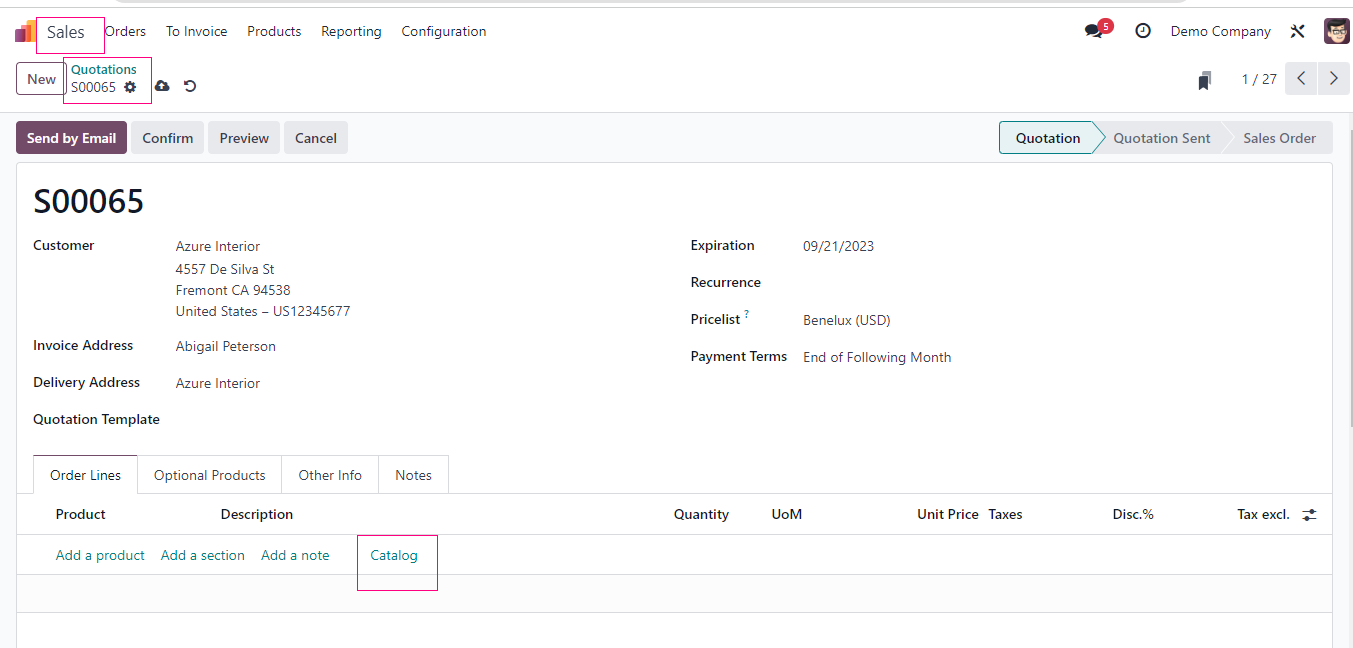This screenshot has width=1353, height=648.
Task: Open the messages chat icon with badge
Action: [1094, 31]
